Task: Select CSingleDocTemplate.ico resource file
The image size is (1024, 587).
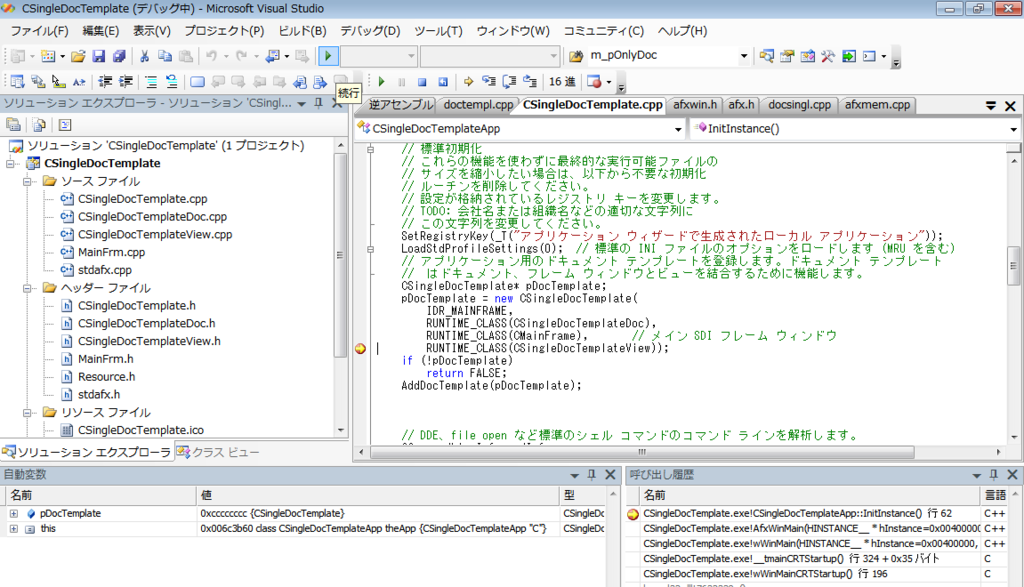Action: [x=140, y=430]
